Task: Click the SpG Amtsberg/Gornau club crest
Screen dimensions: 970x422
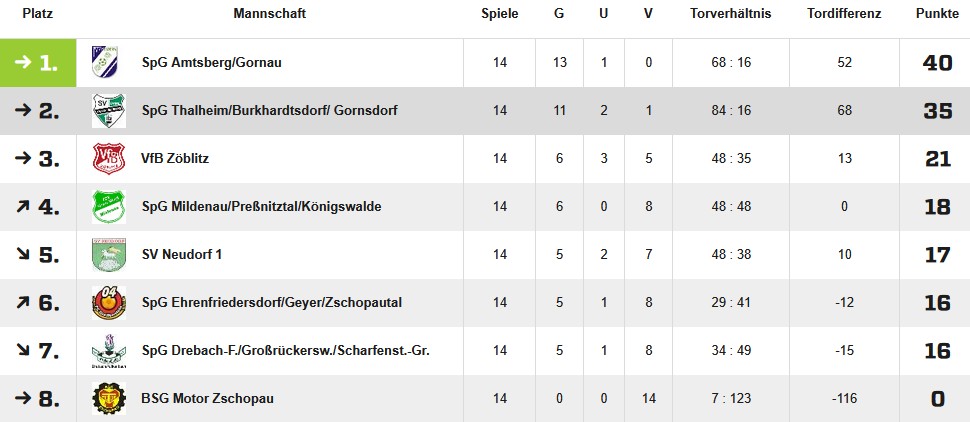Action: click(x=105, y=62)
